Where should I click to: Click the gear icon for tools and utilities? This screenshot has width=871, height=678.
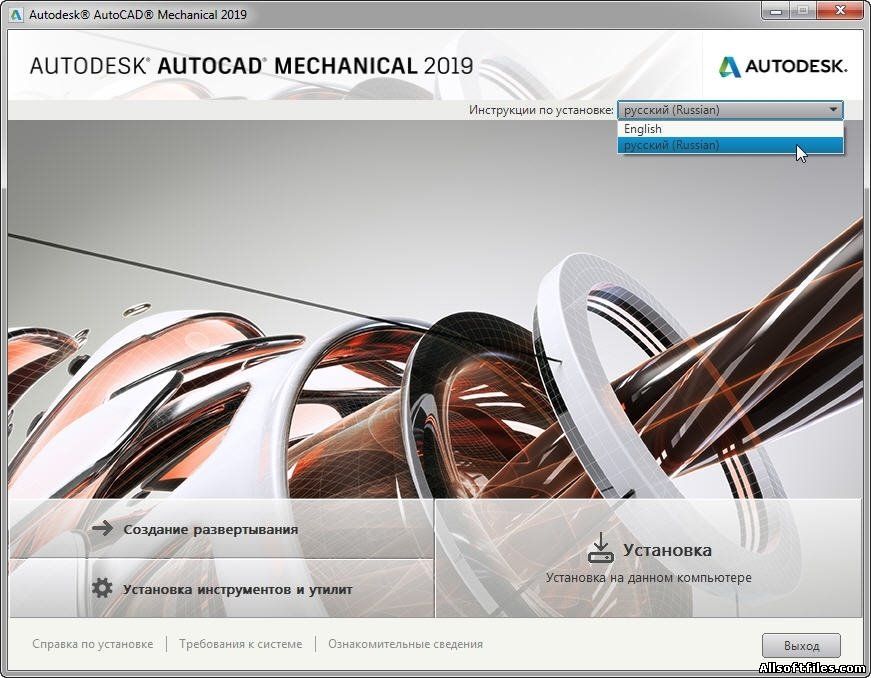[102, 589]
